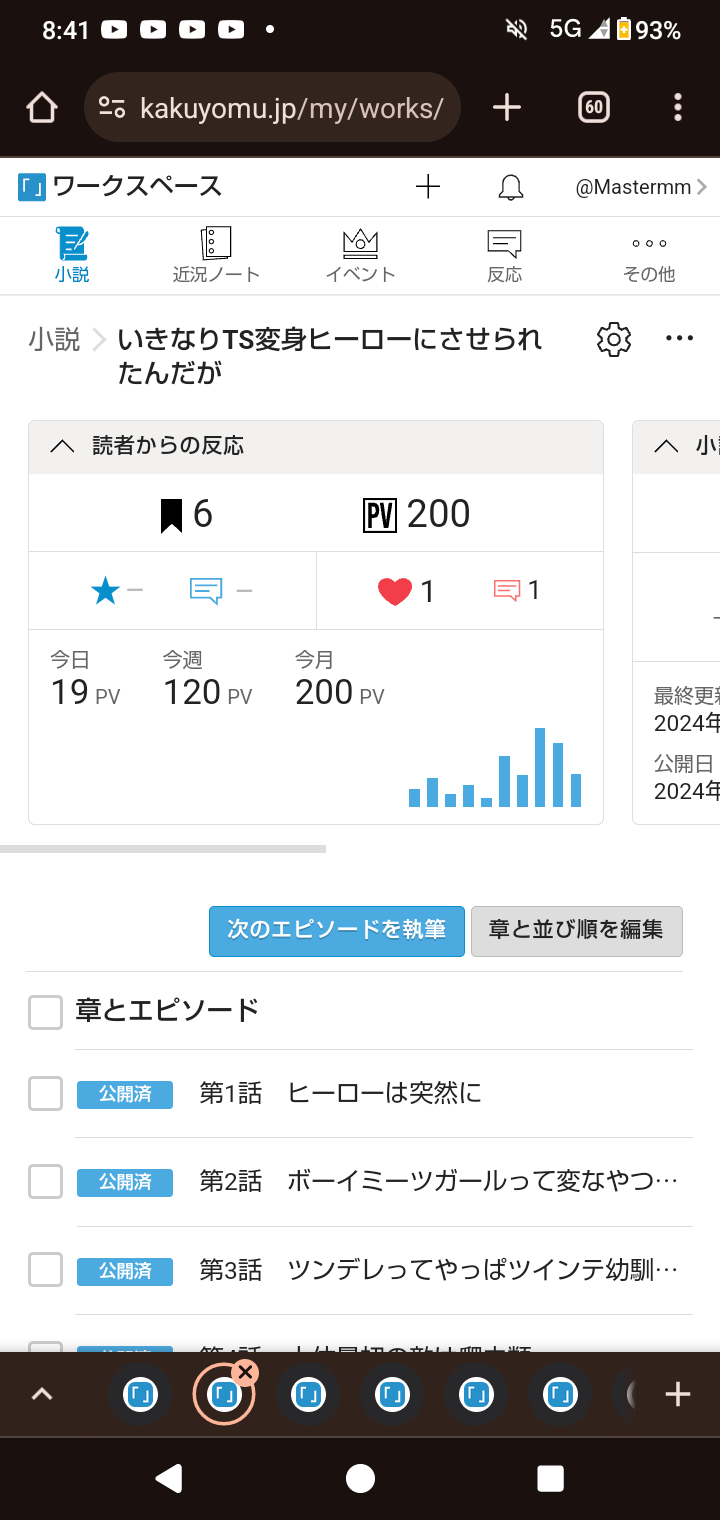Screen dimensions: 720x1520
Task: Expand the bottom tab strip chevron
Action: click(42, 1394)
